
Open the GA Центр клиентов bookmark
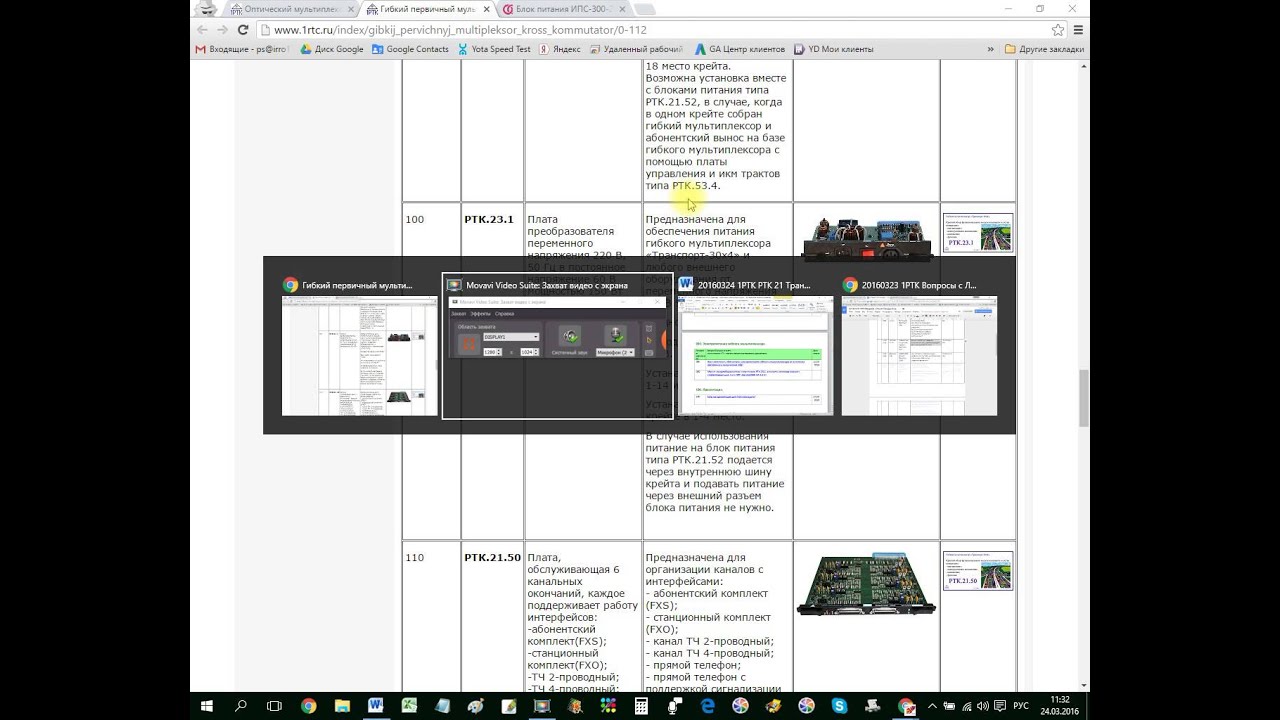(x=741, y=49)
